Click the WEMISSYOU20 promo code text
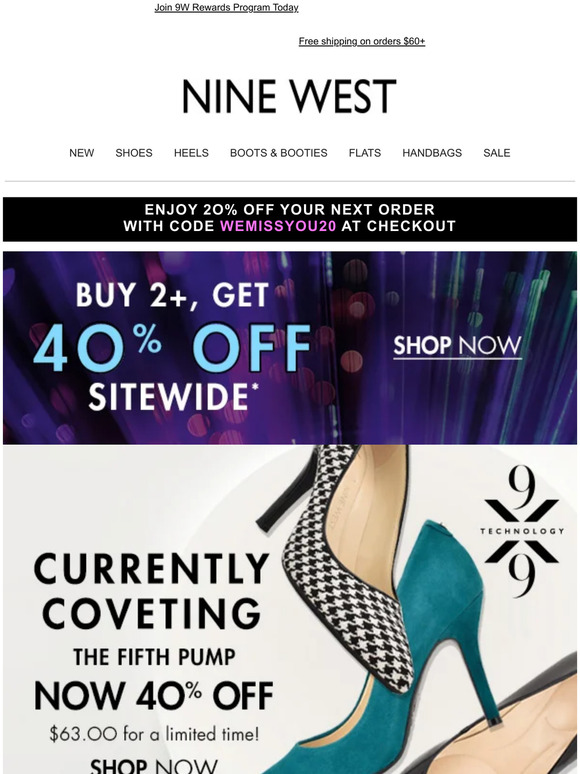 [278, 226]
